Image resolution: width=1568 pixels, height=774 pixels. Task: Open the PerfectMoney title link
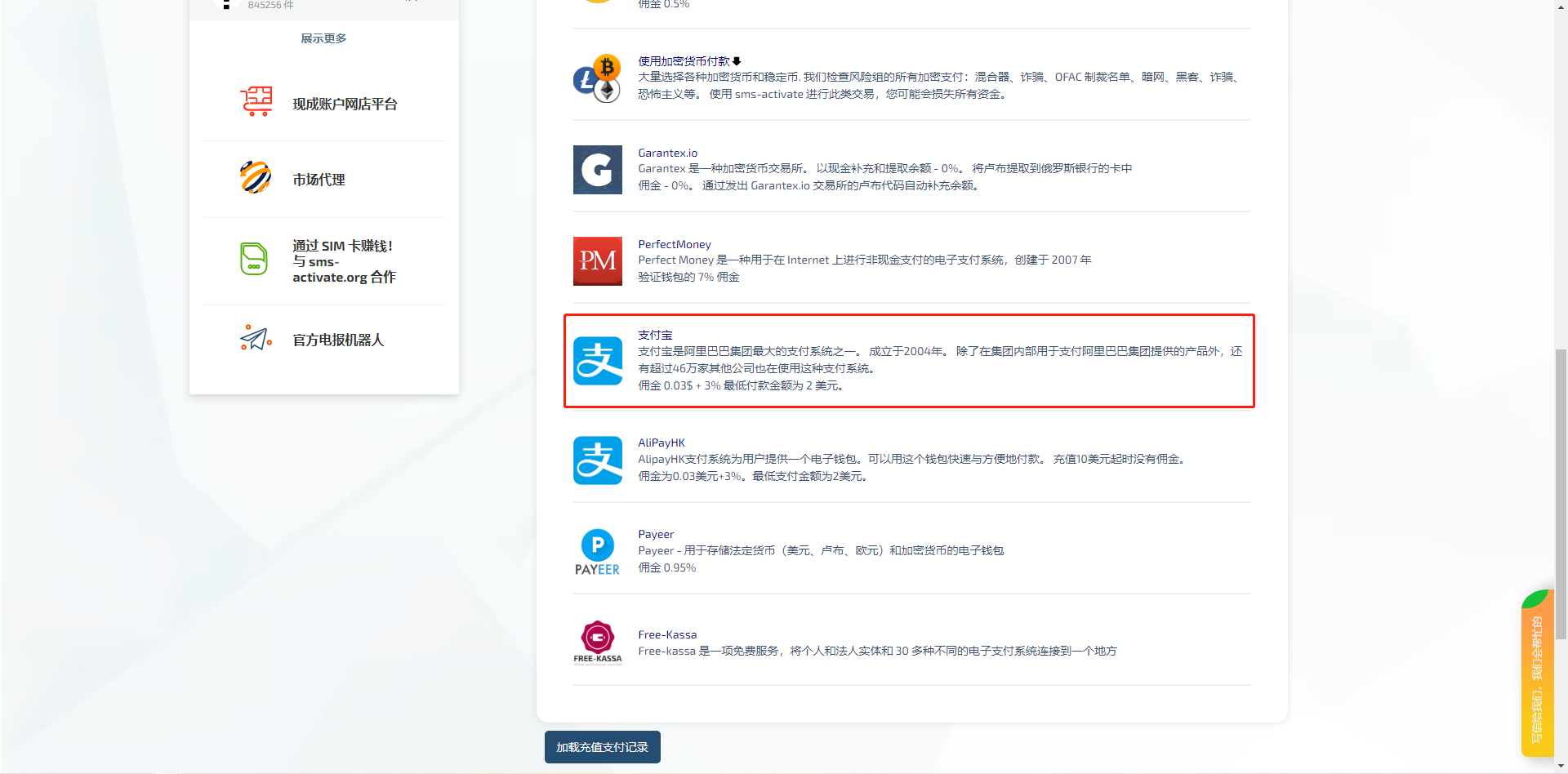click(674, 244)
